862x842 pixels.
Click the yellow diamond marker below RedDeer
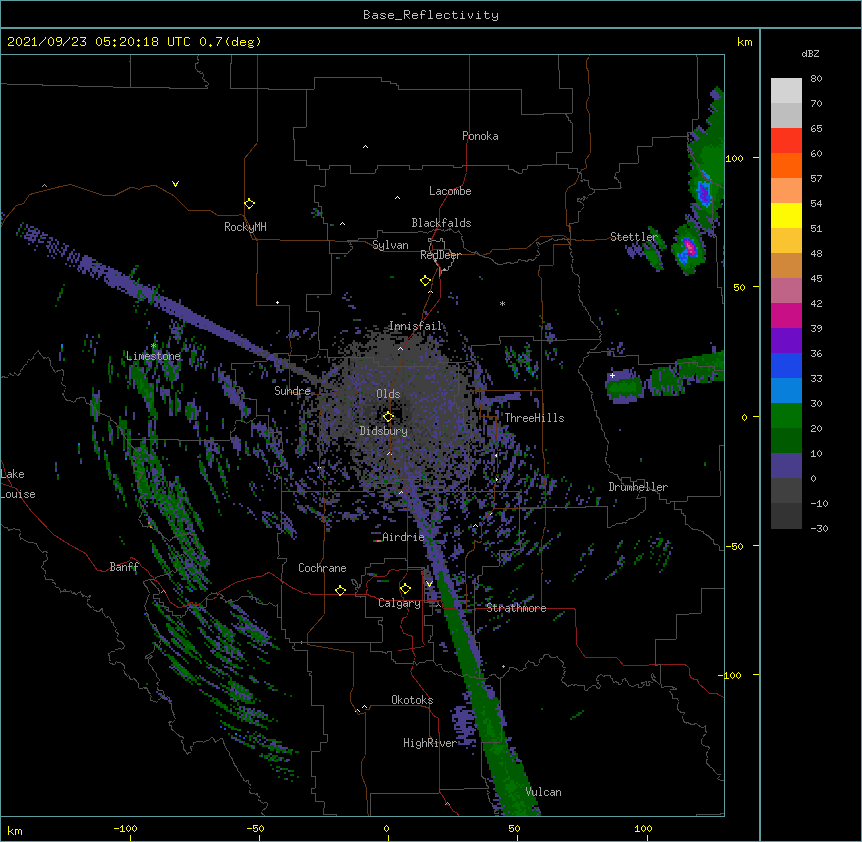click(425, 281)
